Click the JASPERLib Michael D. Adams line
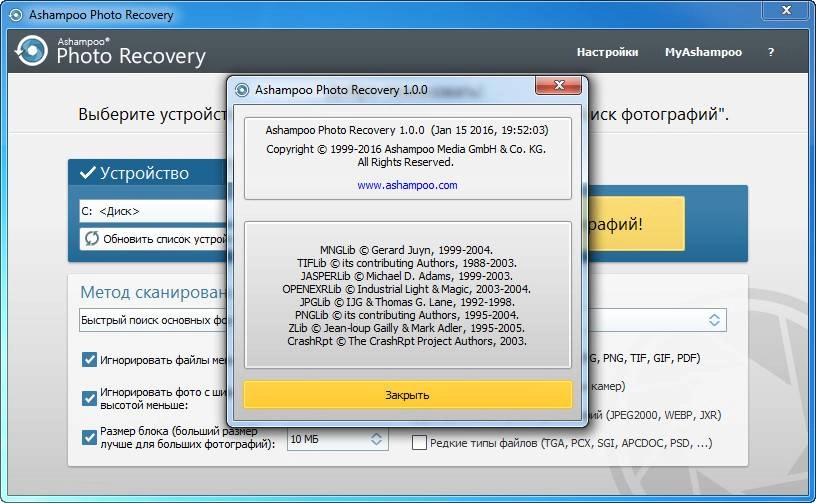 (406, 276)
